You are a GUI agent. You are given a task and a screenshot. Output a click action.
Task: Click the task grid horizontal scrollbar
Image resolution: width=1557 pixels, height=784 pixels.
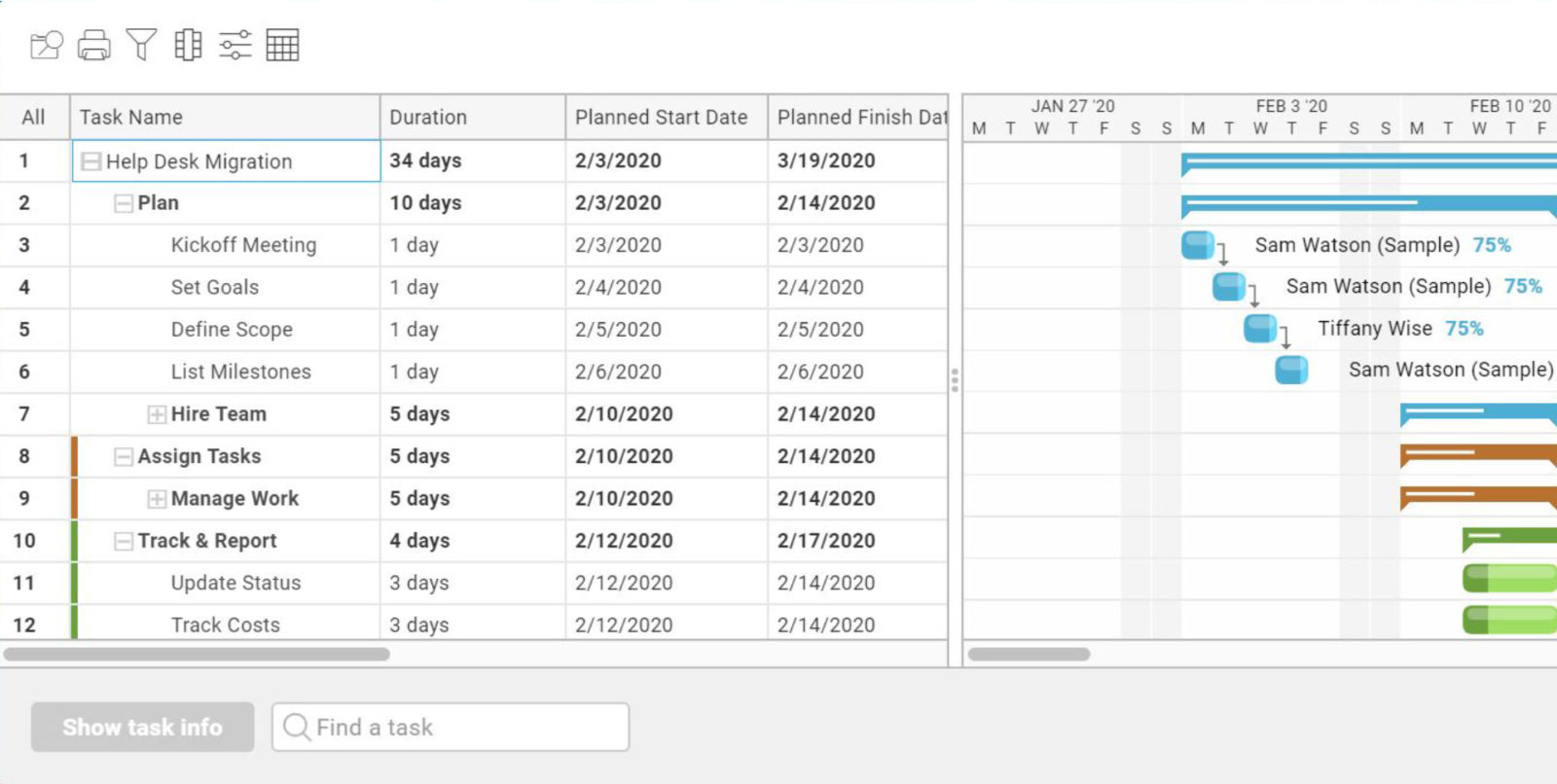coord(197,655)
